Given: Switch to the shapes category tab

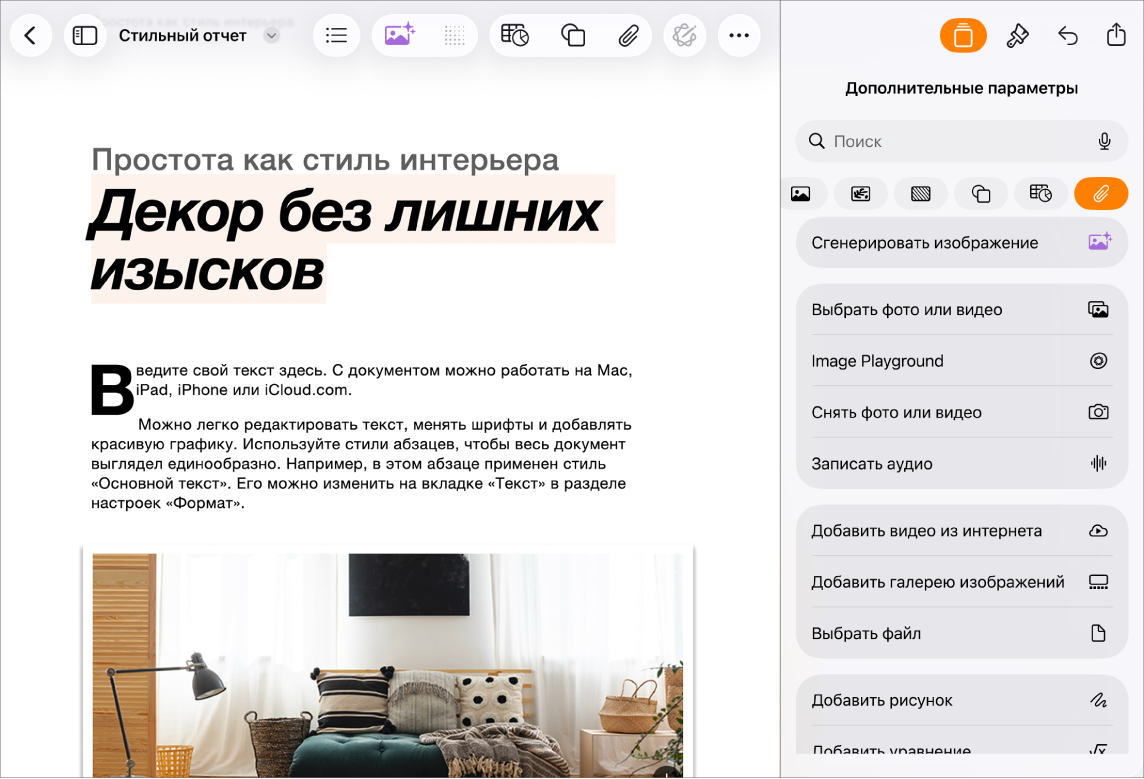Looking at the screenshot, I should click(x=981, y=193).
